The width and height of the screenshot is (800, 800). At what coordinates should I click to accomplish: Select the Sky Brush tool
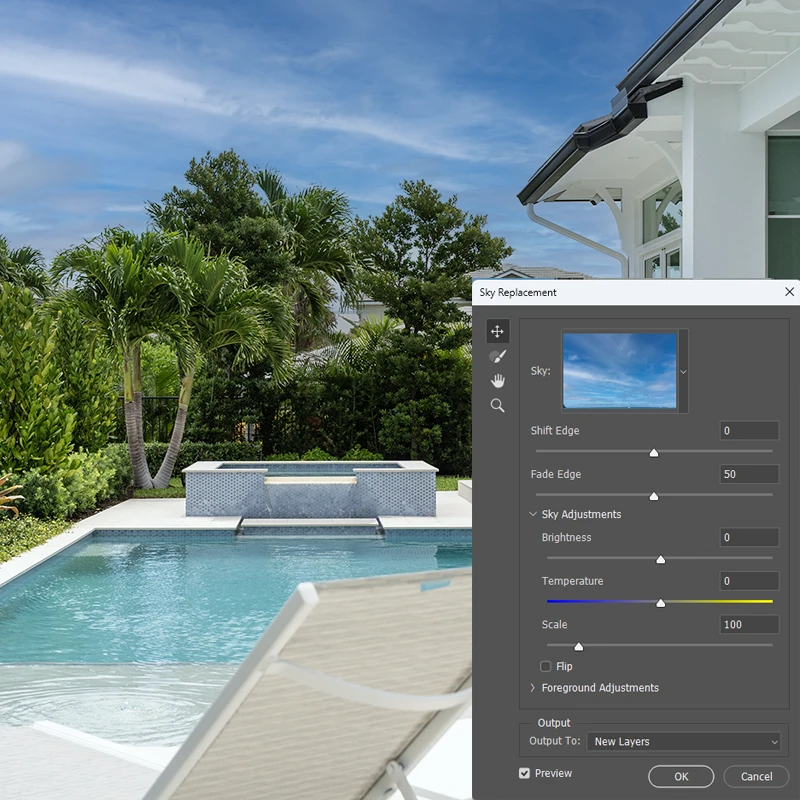click(497, 356)
